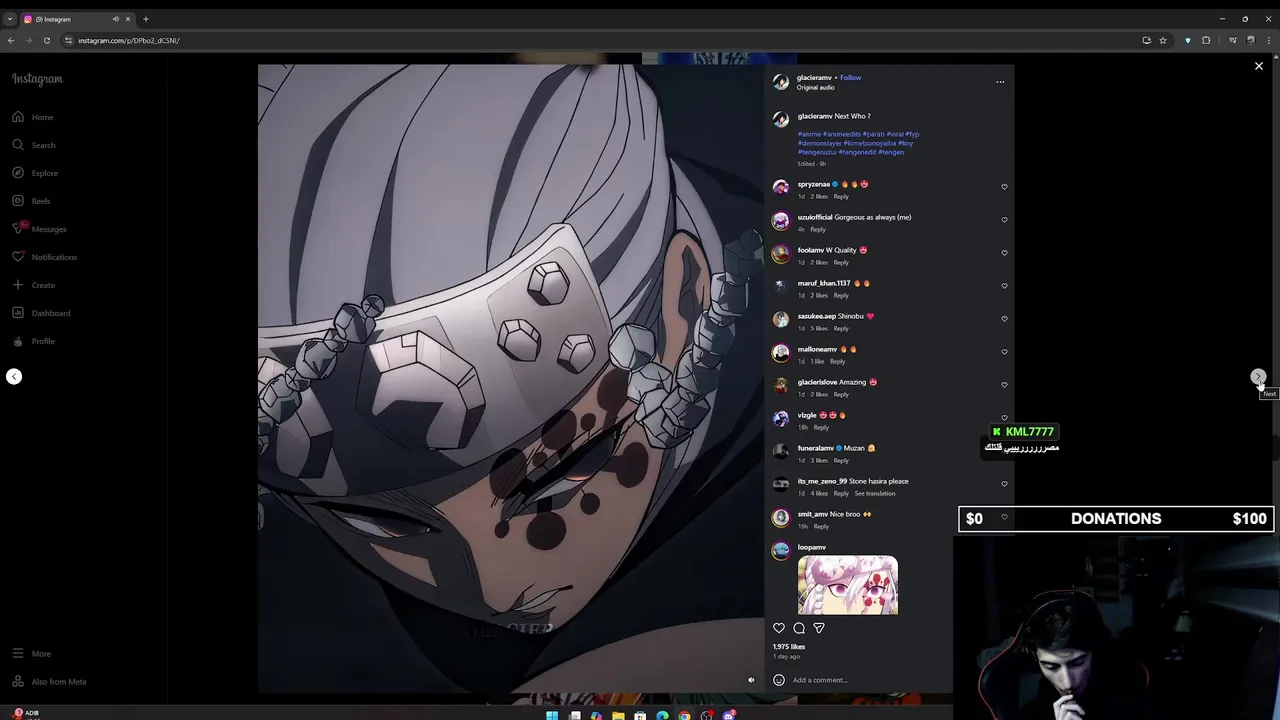The image size is (1280, 720).
Task: Follow glacieramv
Action: (x=851, y=77)
